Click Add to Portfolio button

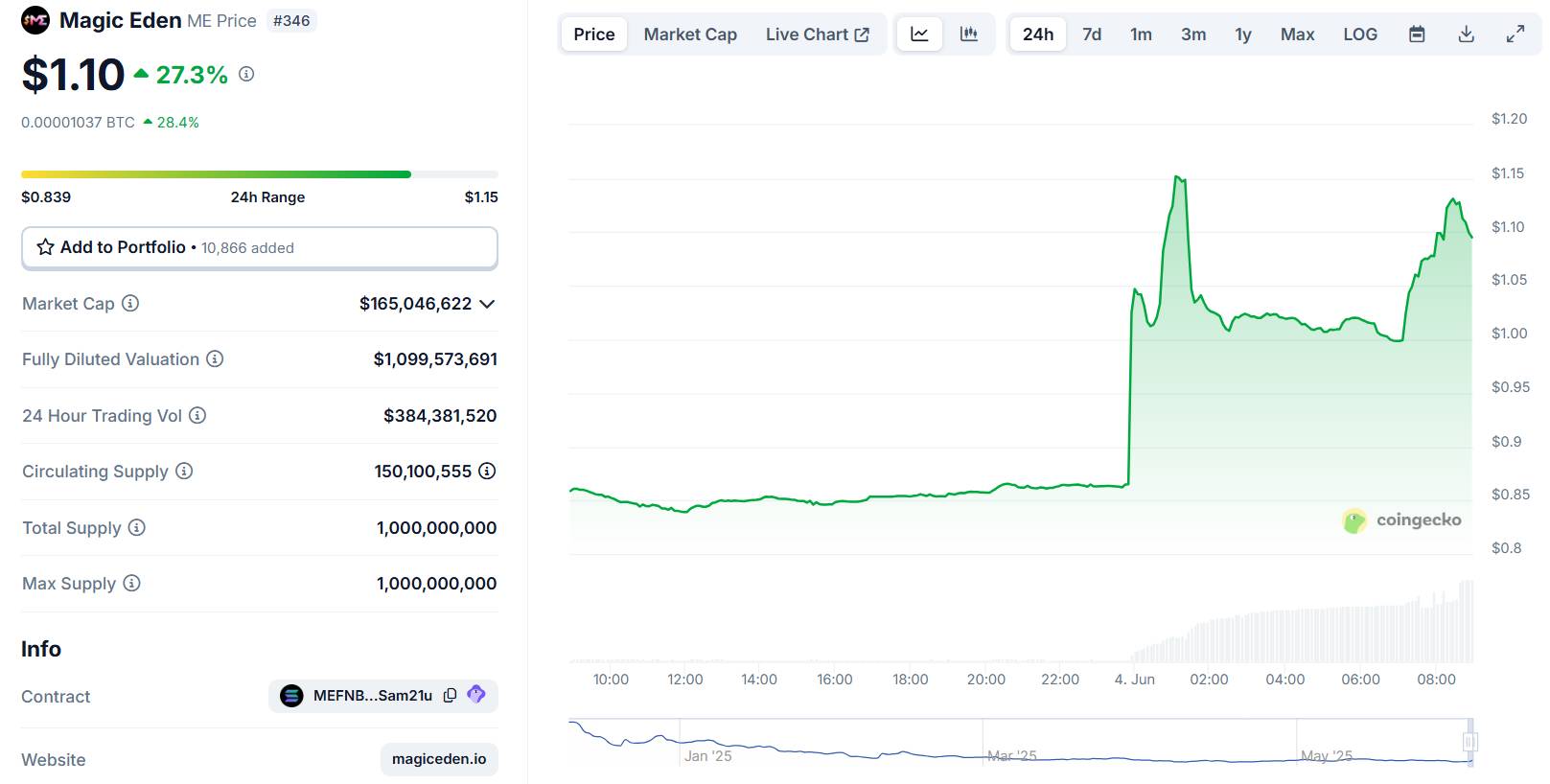pos(260,247)
